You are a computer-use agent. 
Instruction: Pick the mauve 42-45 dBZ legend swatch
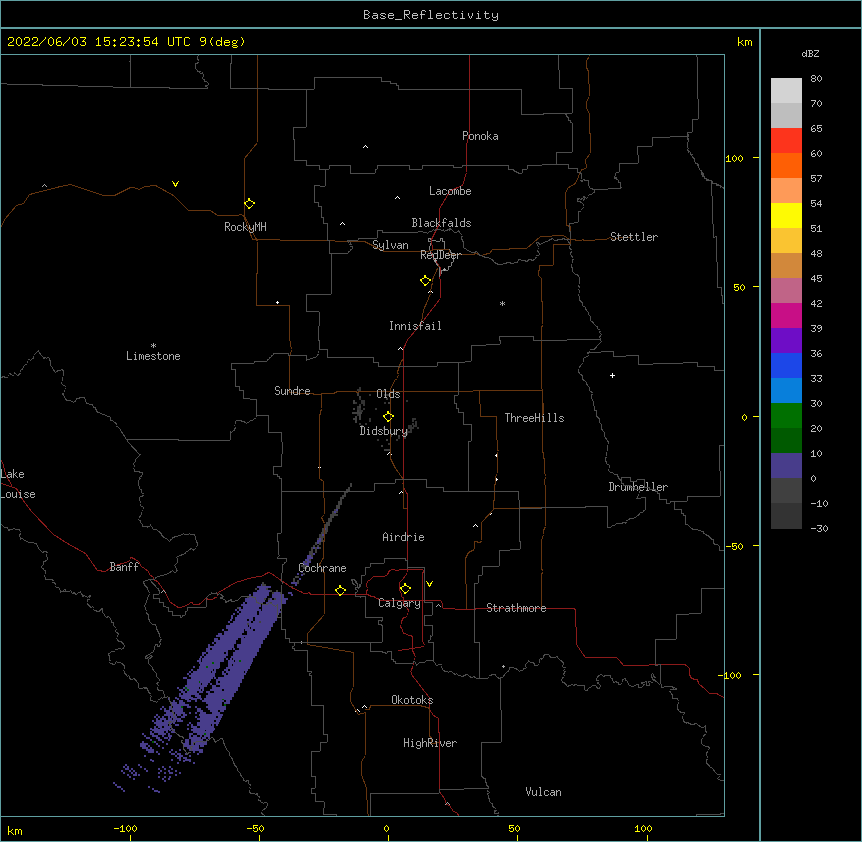[786, 291]
